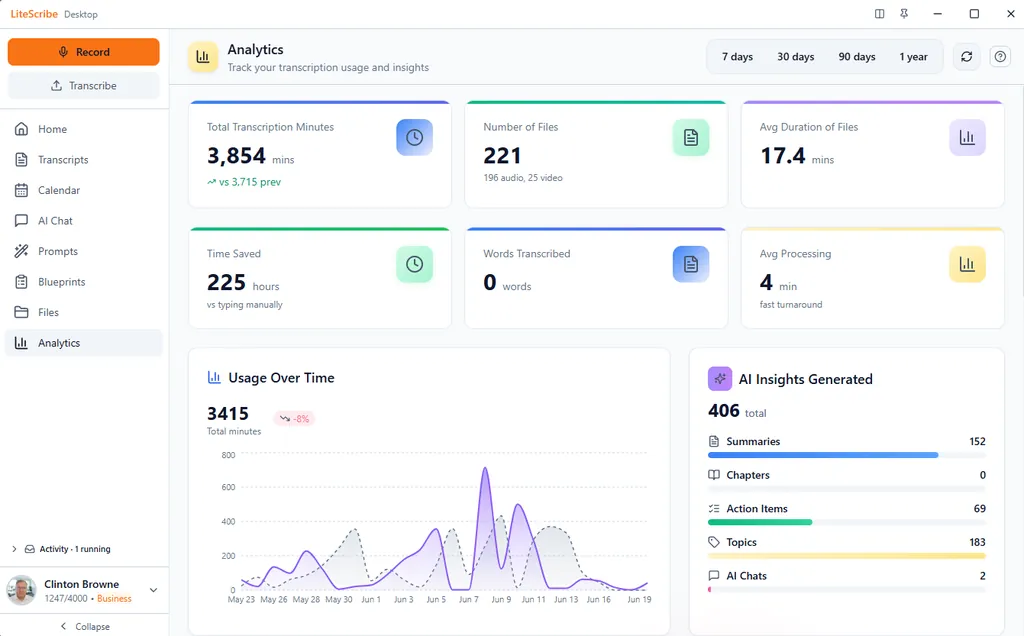Click the Topics count 183
1024x636 pixels.
[x=978, y=542]
